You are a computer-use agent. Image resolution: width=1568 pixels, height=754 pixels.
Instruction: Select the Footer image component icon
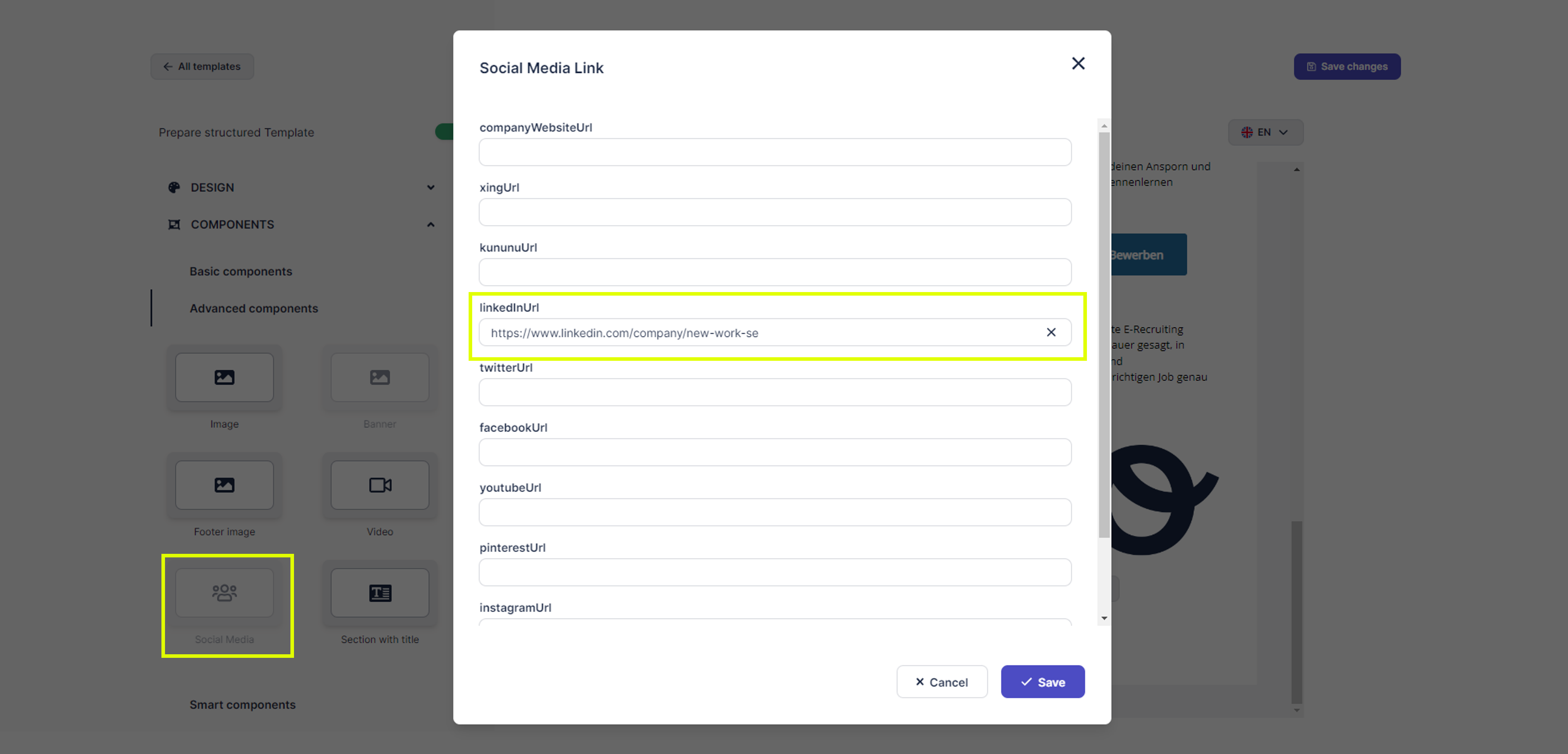point(224,485)
